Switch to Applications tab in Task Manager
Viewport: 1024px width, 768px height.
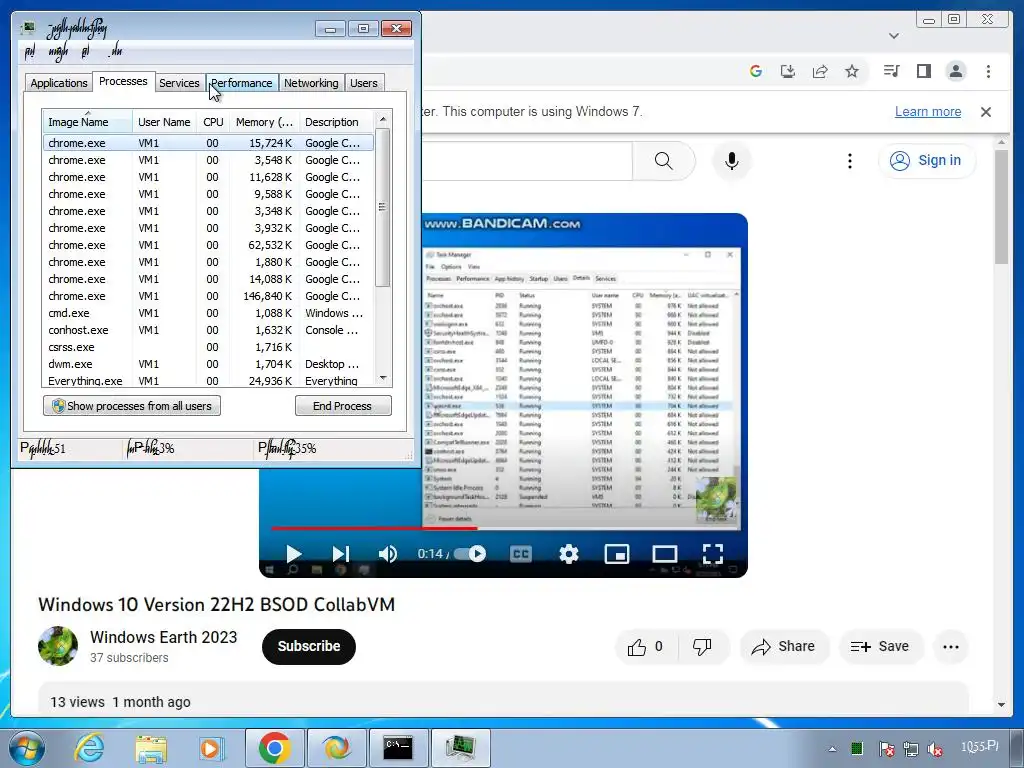click(x=59, y=83)
